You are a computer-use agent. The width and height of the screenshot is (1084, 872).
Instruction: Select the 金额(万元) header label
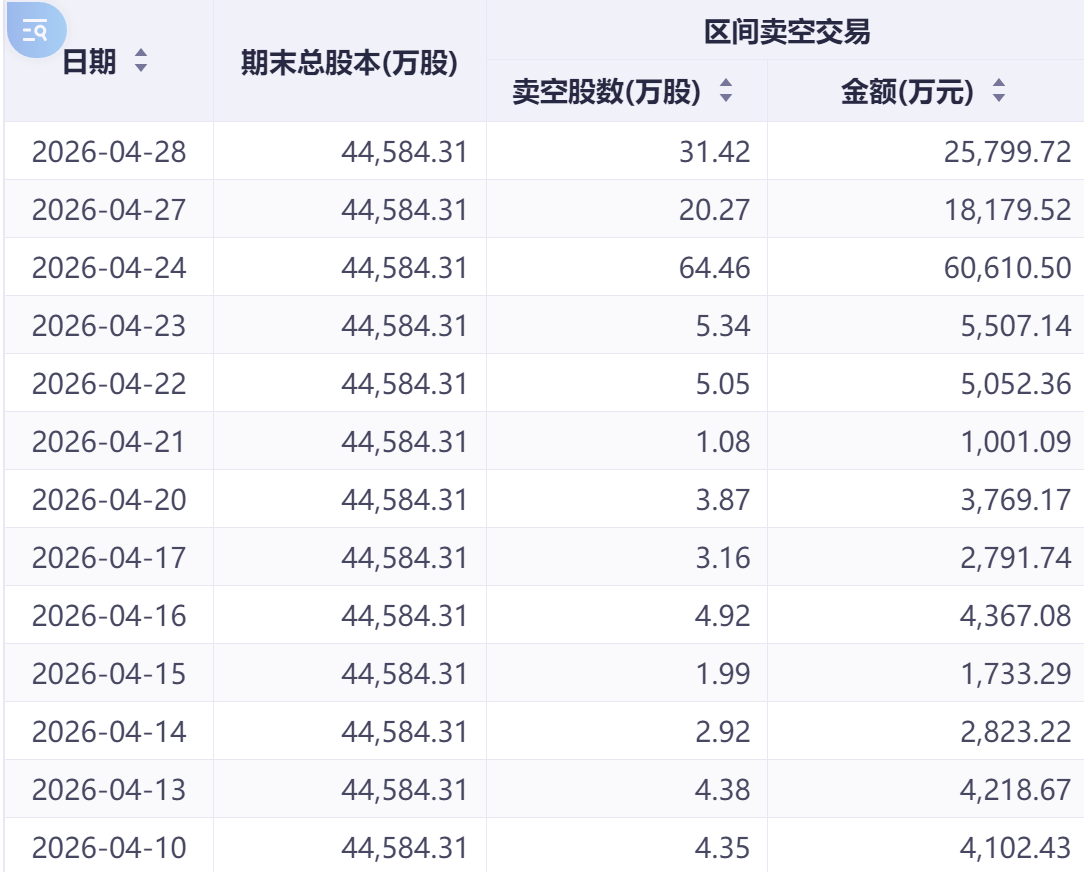[x=907, y=92]
